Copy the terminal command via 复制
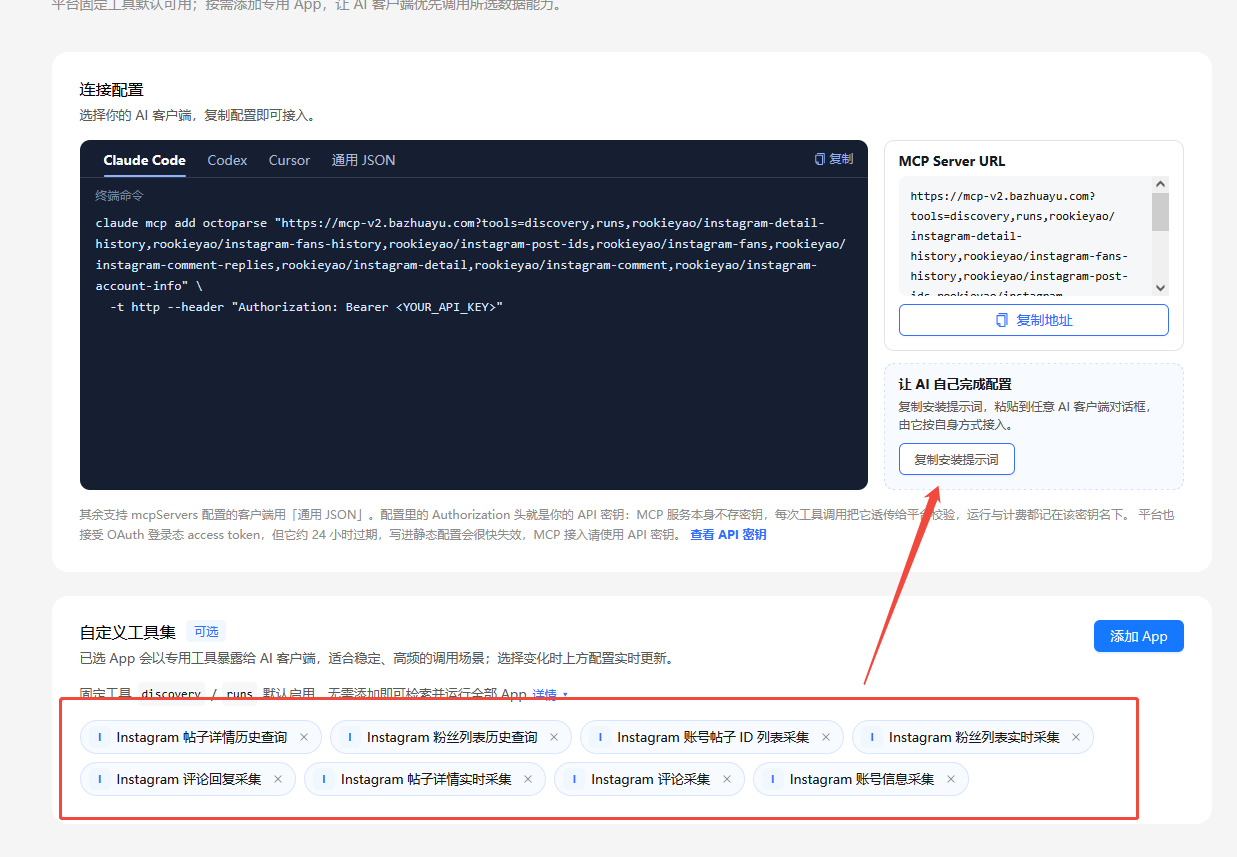Screen dimensions: 1237x857 coord(834,159)
